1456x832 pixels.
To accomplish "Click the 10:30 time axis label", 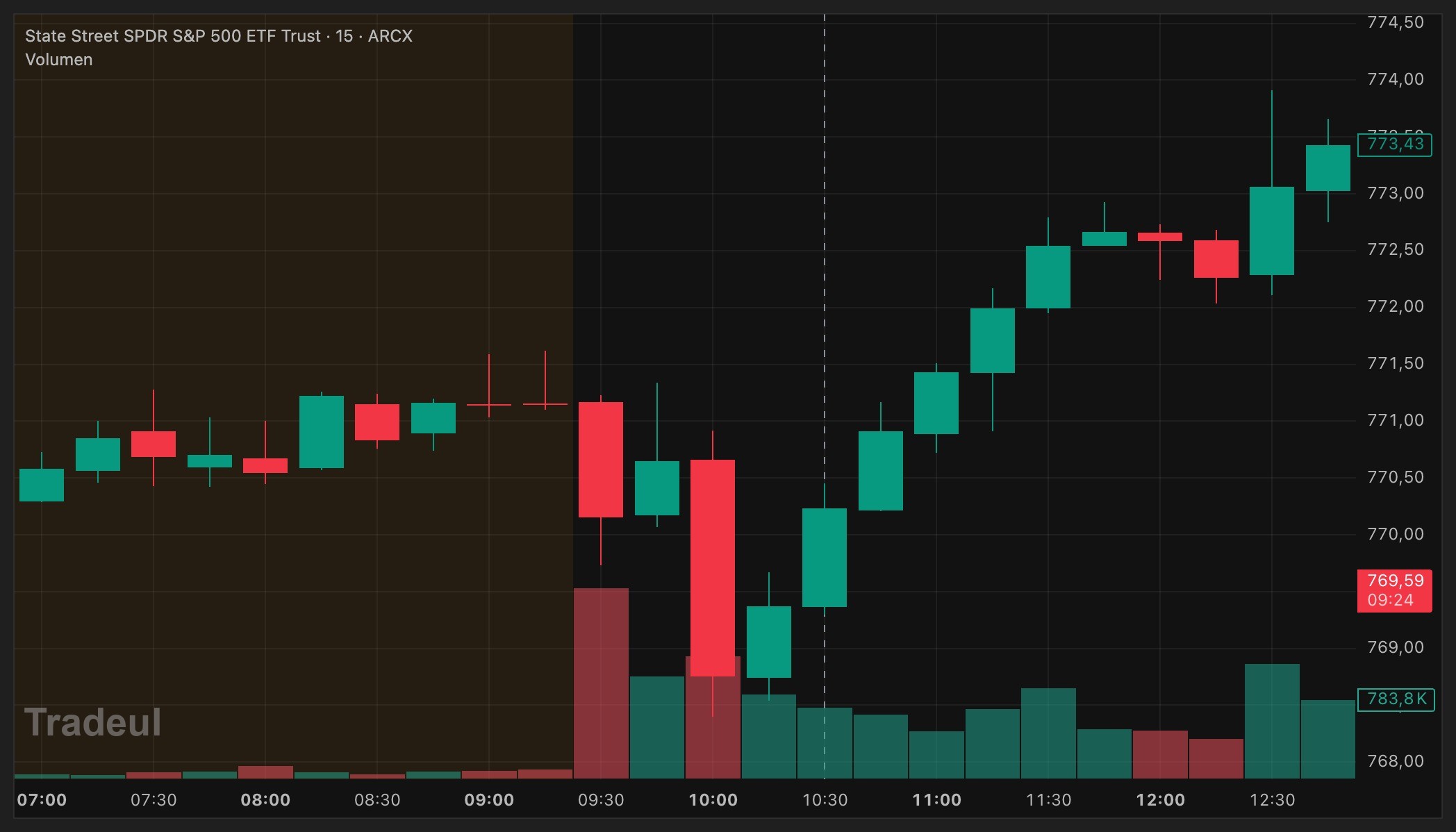I will 825,800.
